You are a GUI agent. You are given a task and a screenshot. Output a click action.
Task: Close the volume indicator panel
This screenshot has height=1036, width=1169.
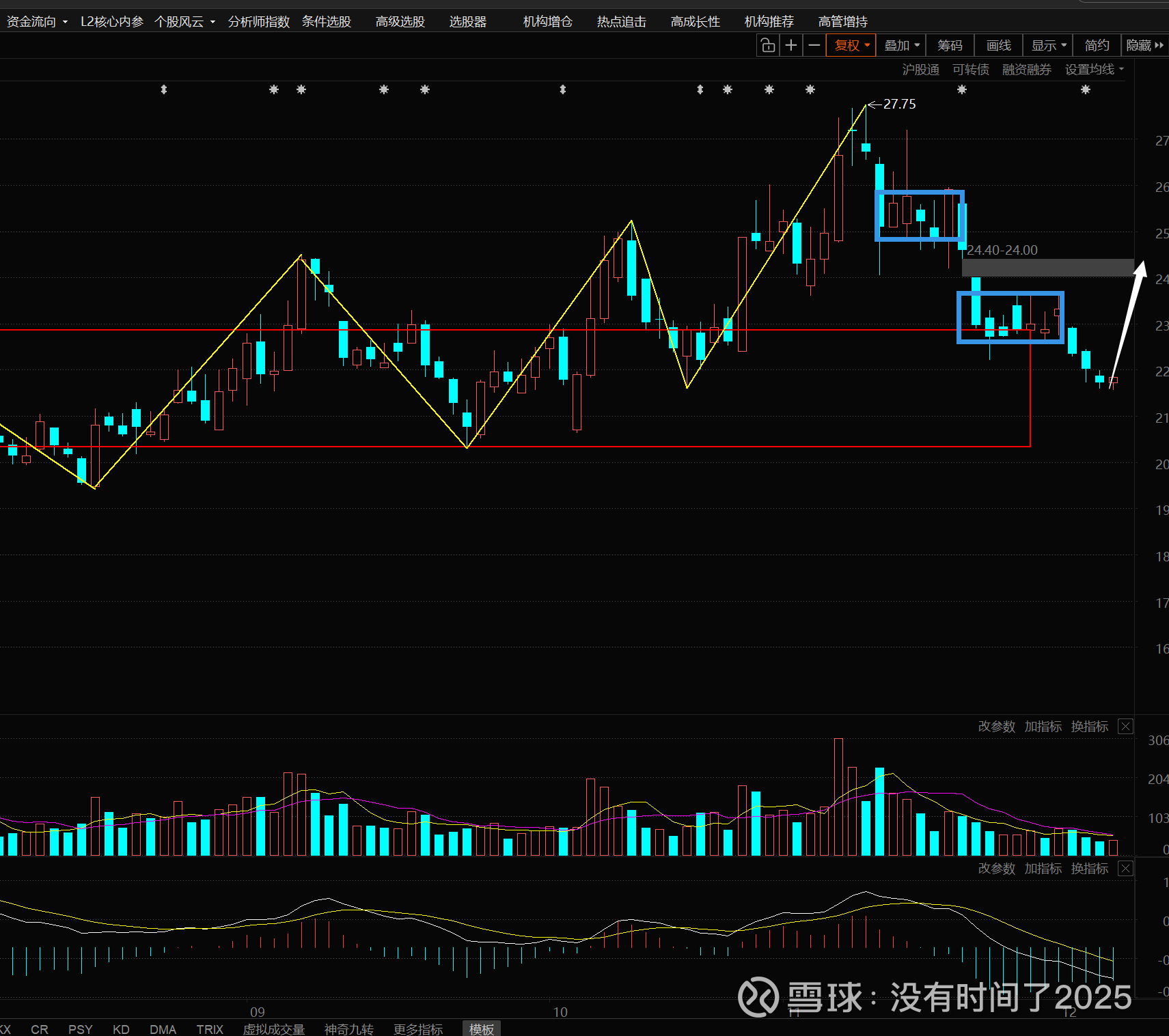[x=1125, y=727]
